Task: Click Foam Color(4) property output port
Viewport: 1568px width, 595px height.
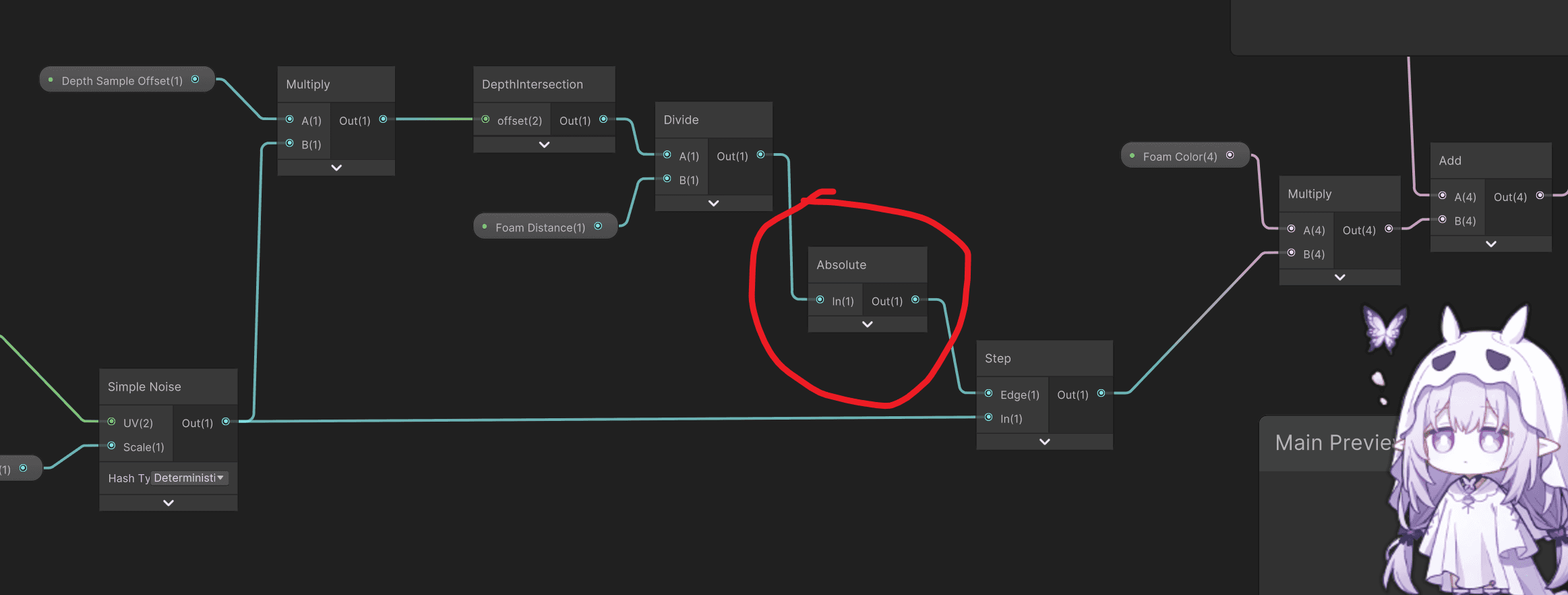Action: click(x=1230, y=155)
